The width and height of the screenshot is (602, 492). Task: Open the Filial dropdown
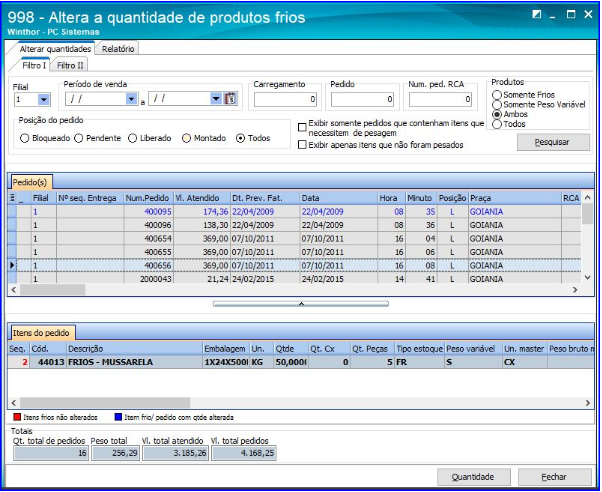44,100
